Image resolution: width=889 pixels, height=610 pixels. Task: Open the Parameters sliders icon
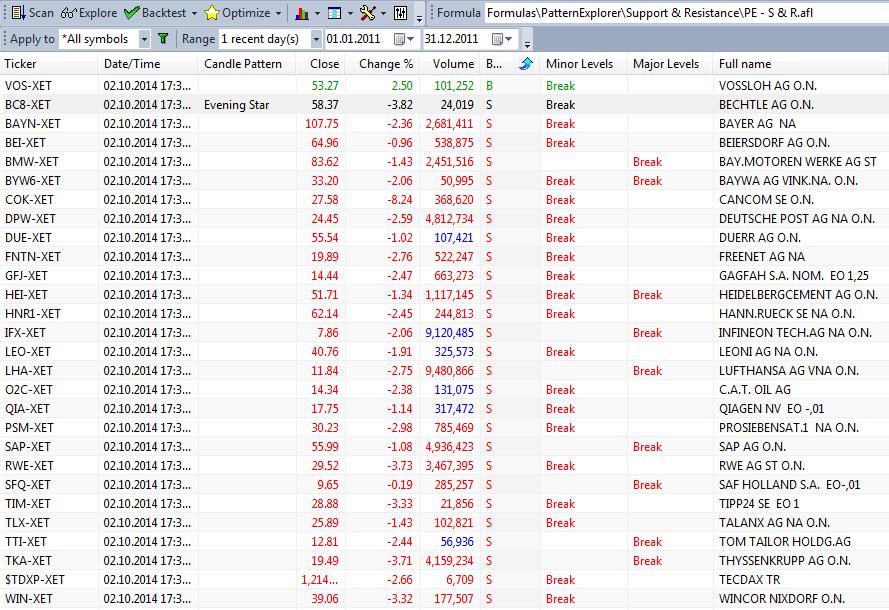[400, 13]
